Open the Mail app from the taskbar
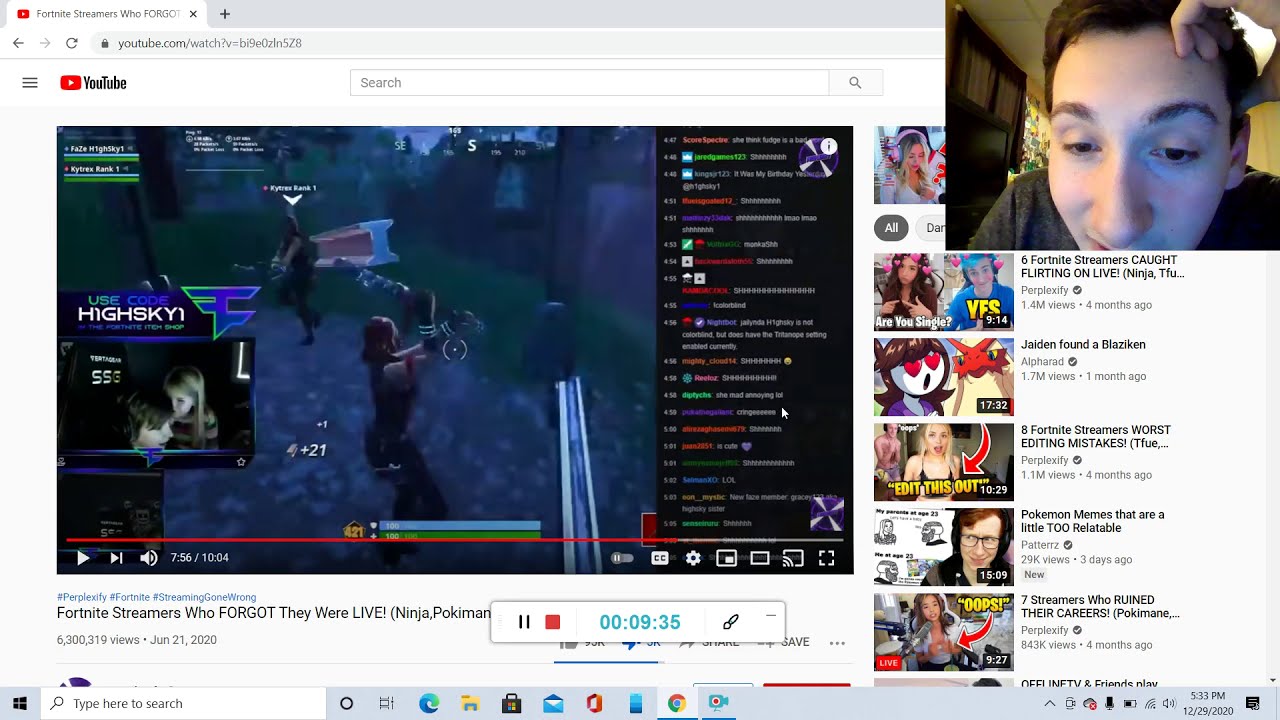The width and height of the screenshot is (1280, 720). (x=553, y=704)
